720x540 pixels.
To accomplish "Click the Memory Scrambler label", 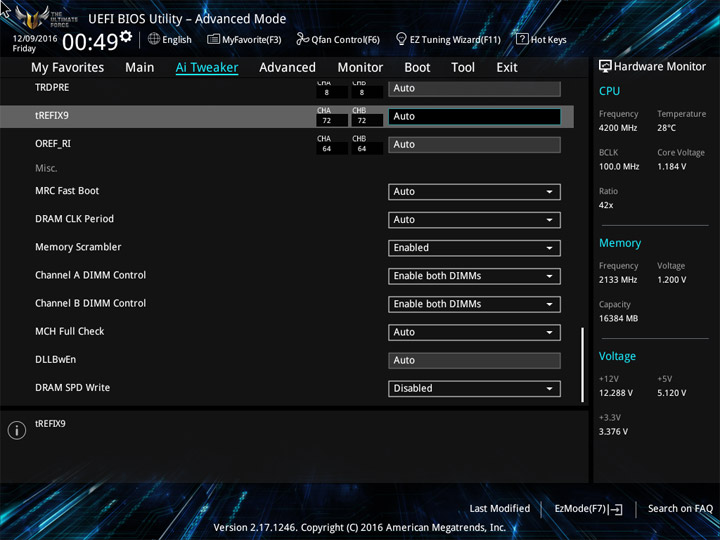I will coord(78,247).
